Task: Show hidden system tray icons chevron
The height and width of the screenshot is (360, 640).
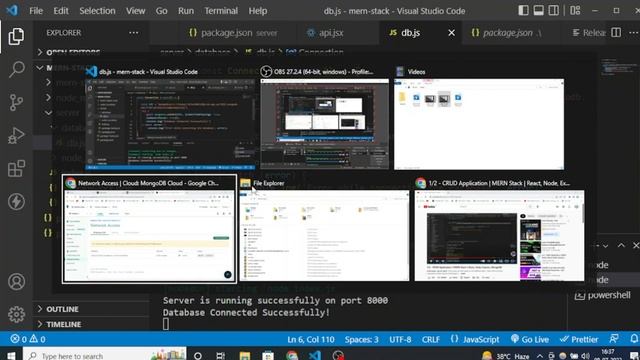Action: 540,356
